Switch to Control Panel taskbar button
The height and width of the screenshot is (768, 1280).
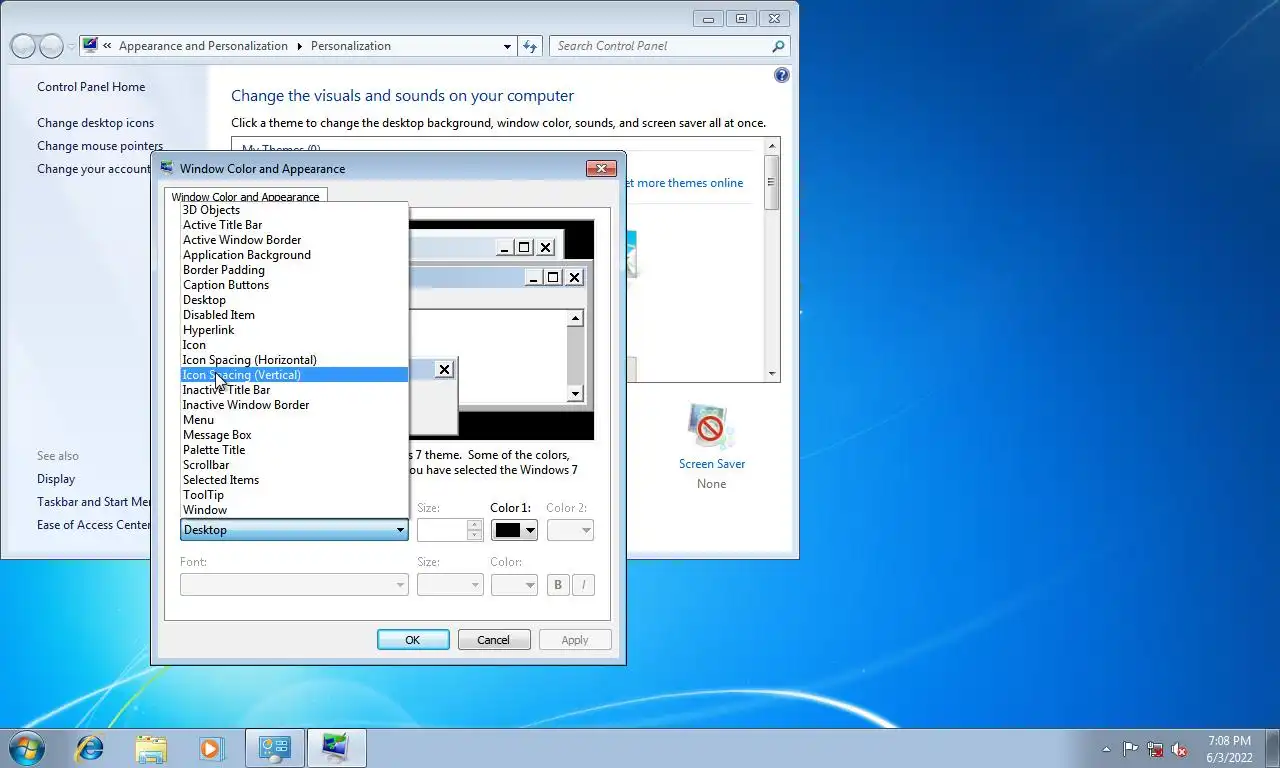coord(274,748)
